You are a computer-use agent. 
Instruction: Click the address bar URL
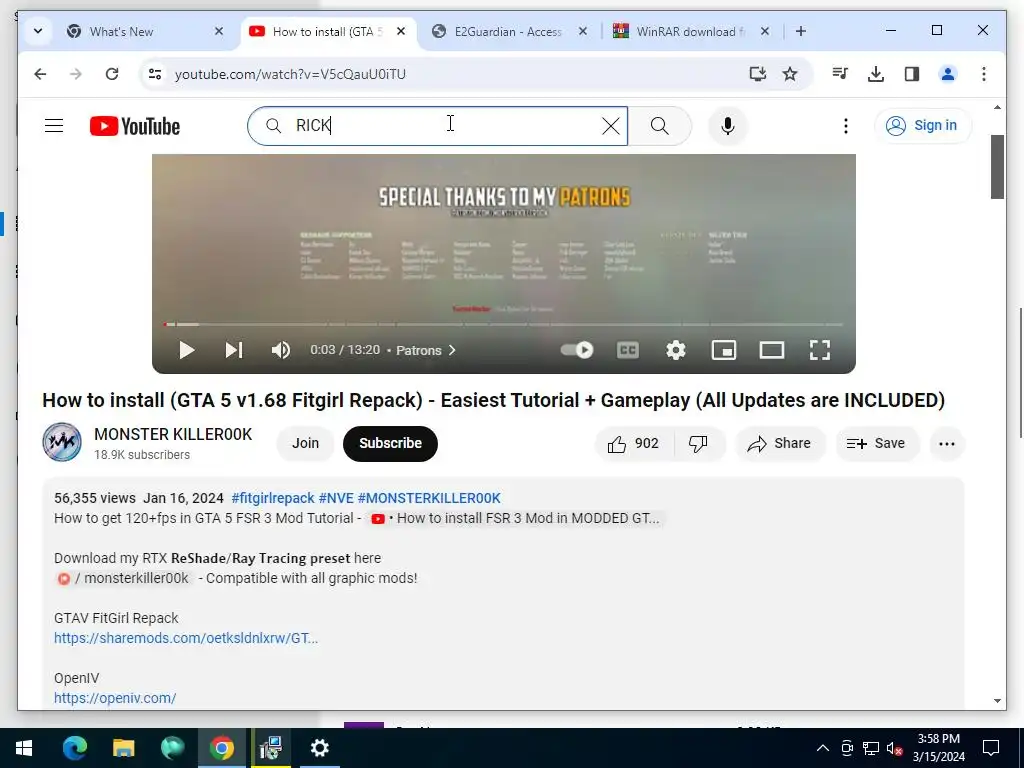tap(290, 74)
